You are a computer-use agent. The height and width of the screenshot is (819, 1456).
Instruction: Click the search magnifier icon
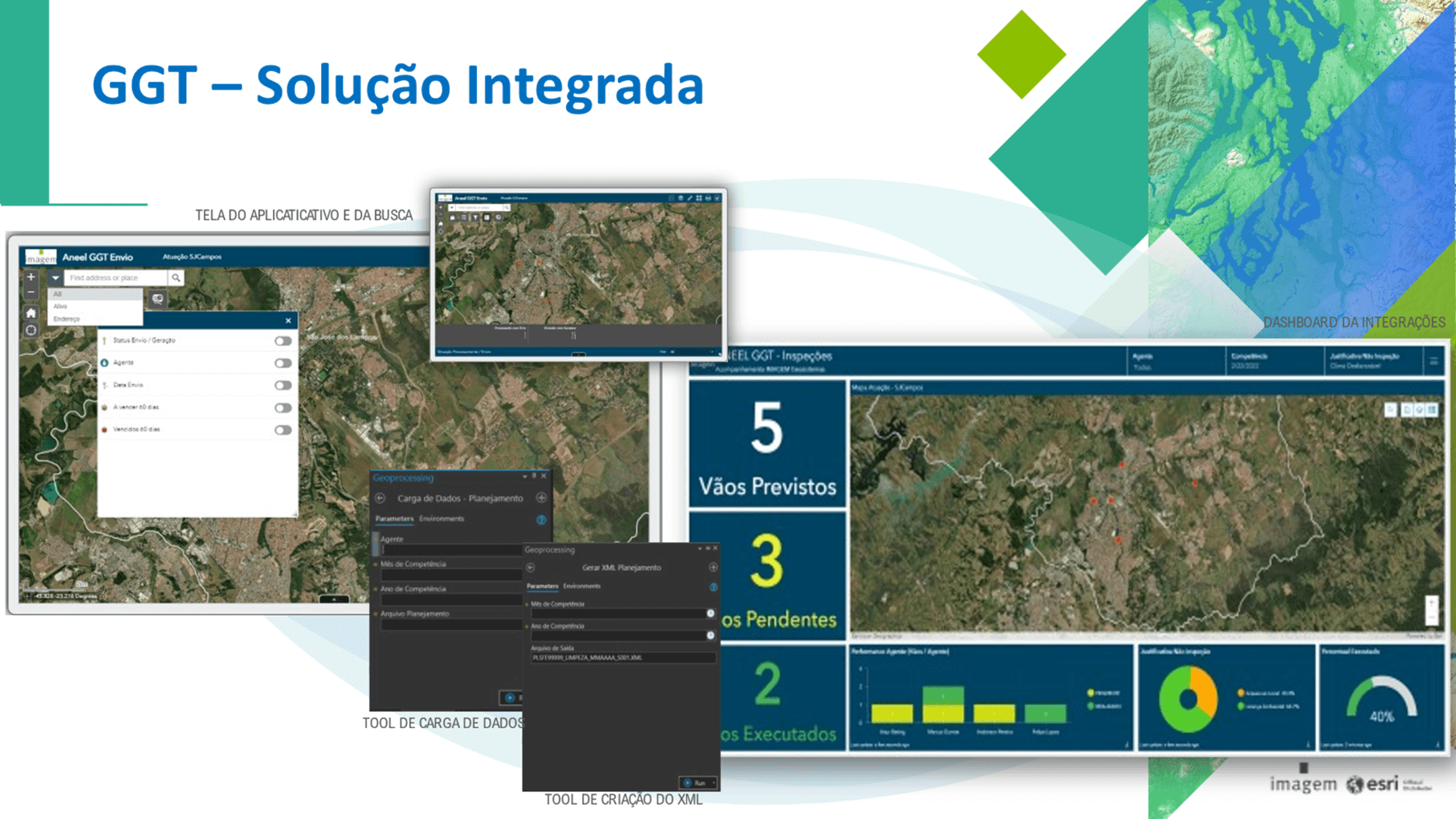176,278
